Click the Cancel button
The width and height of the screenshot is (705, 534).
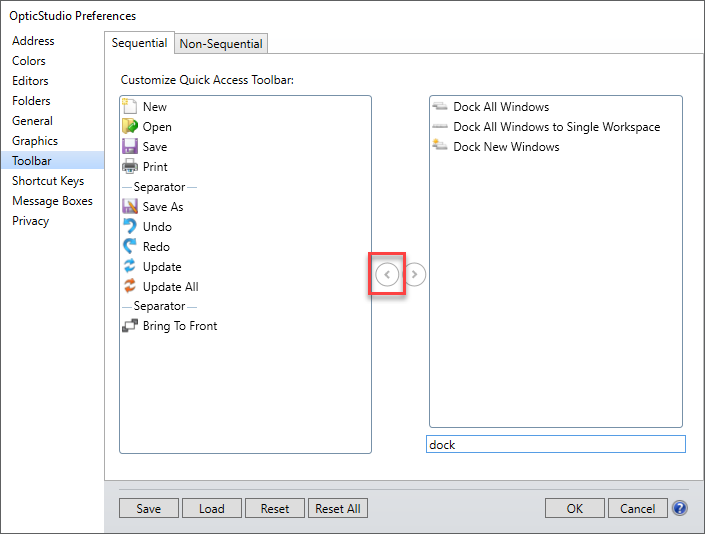coord(638,508)
